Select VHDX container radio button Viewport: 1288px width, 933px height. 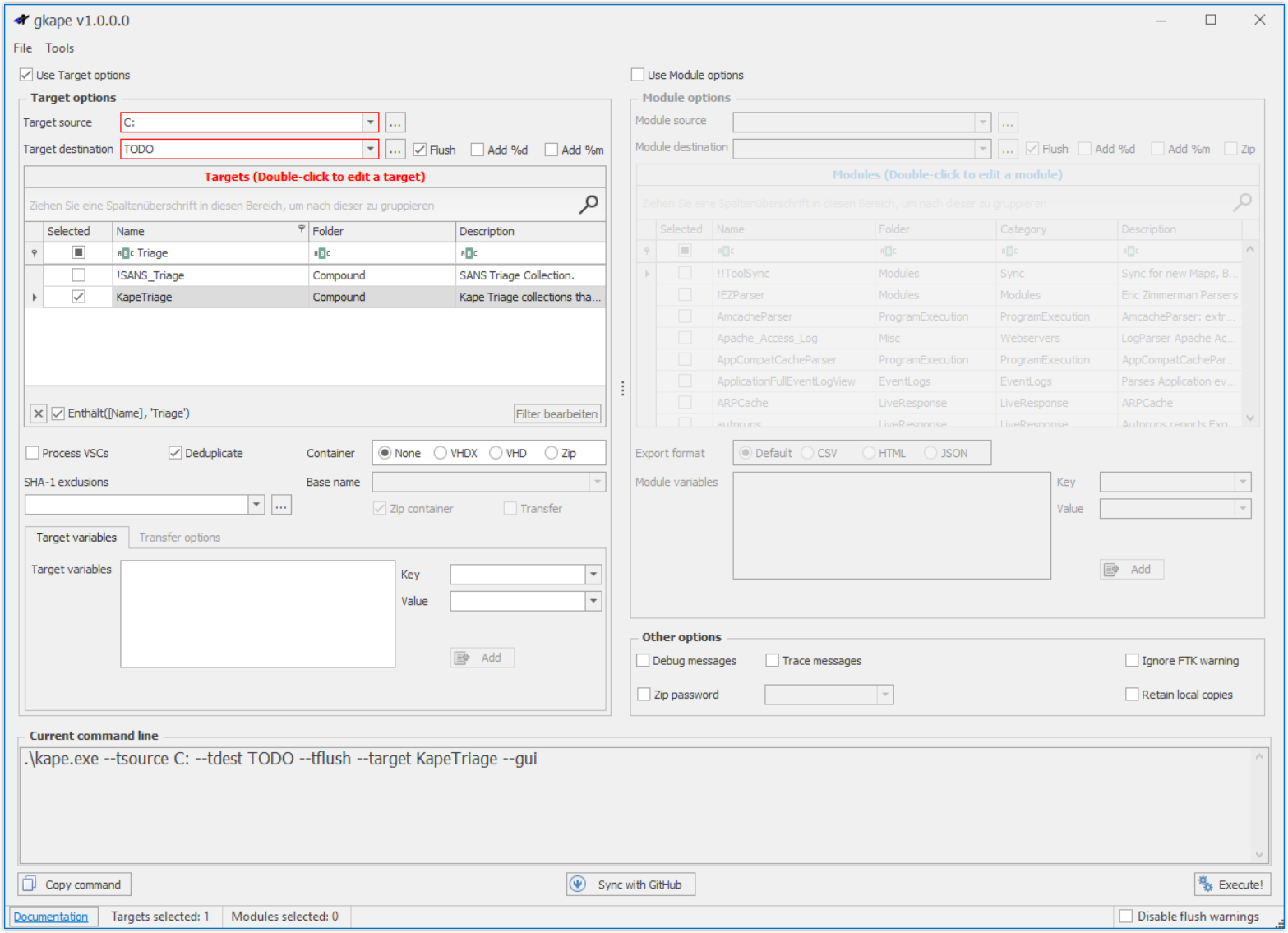[441, 453]
